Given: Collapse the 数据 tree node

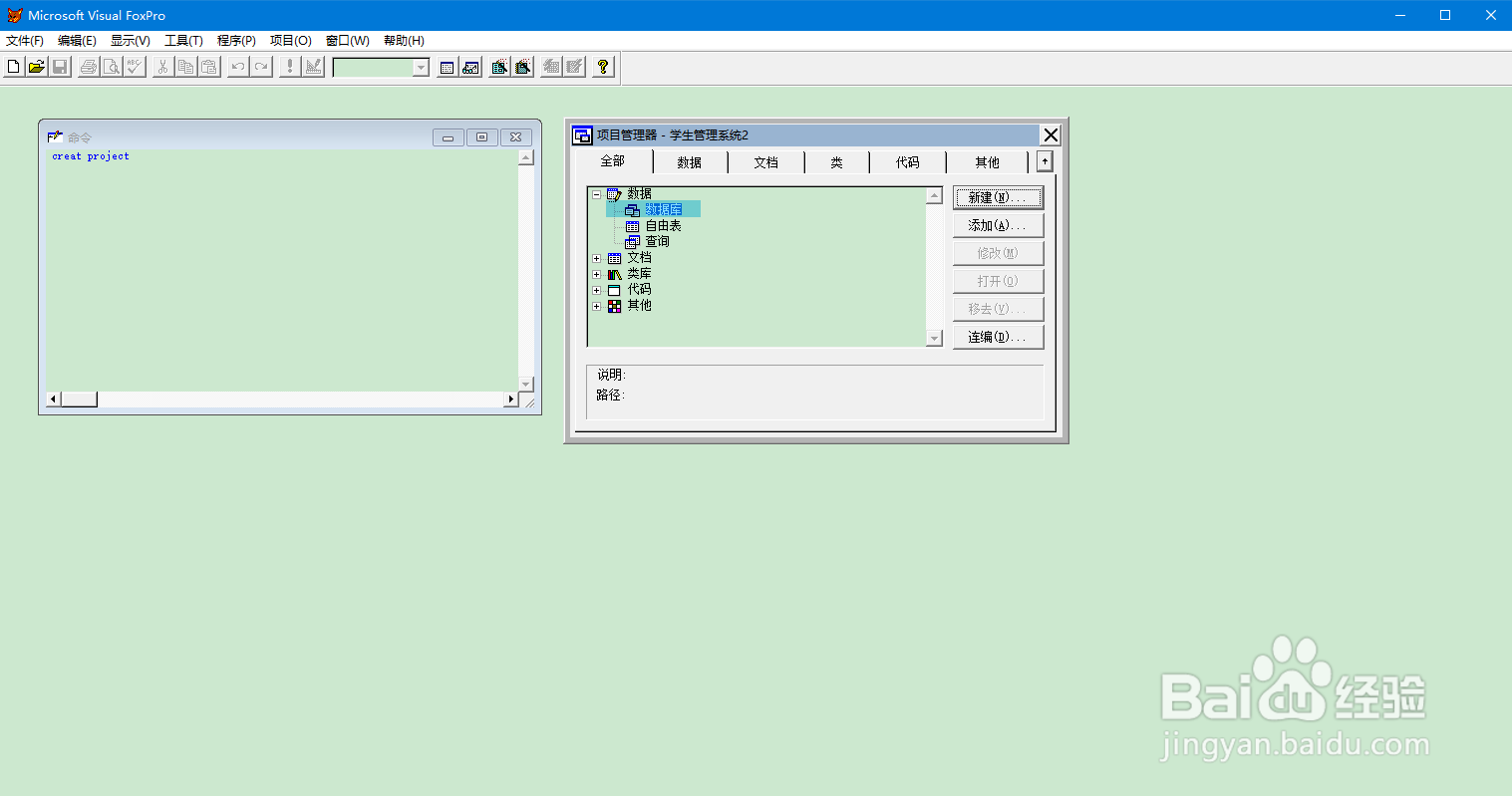Looking at the screenshot, I should coord(597,194).
